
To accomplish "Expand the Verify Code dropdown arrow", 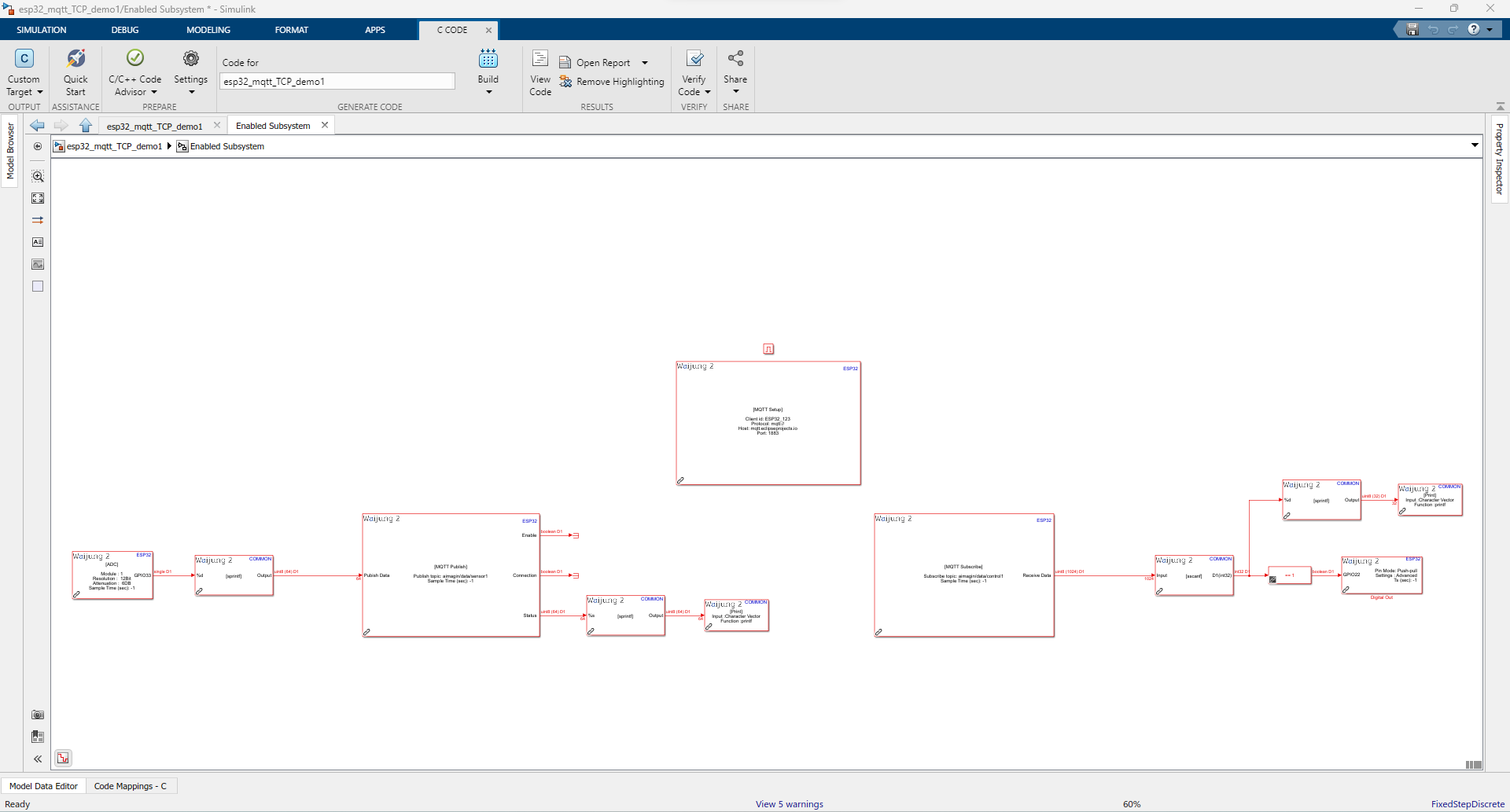I will click(708, 92).
